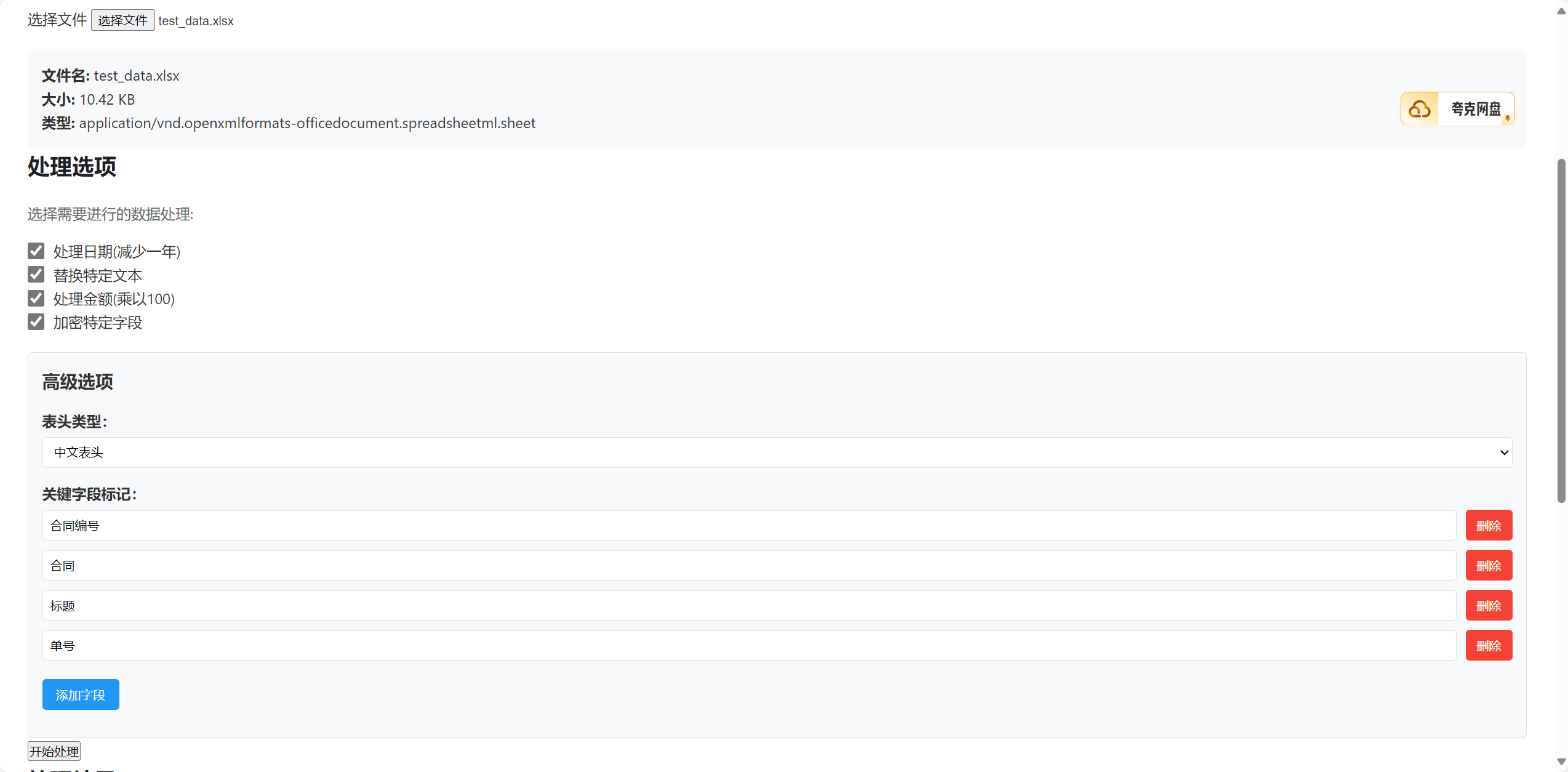
Task: Click the vertical page scrollbar thumb
Action: 1561,331
